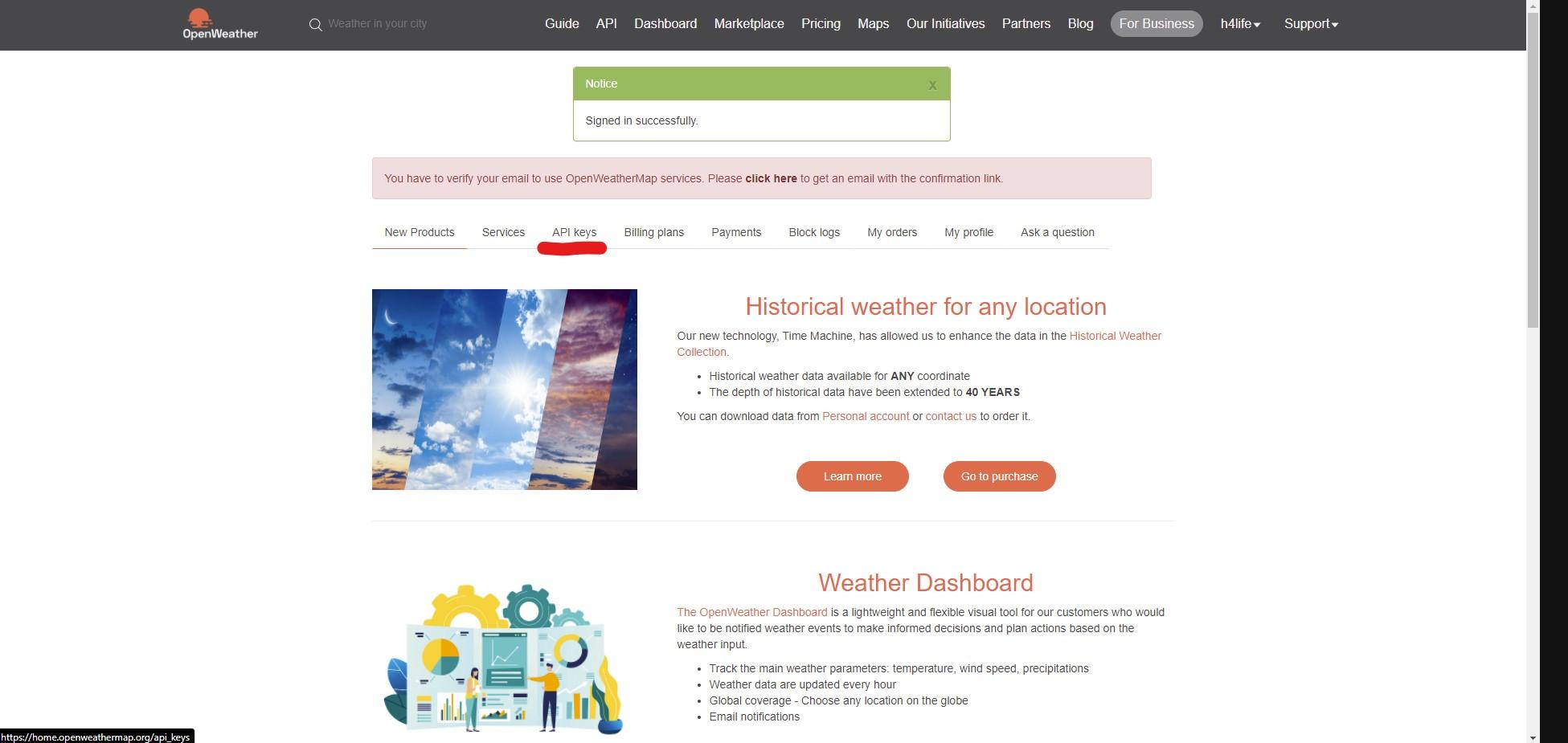Click the historical weather sky image
This screenshot has width=1568, height=743.
505,390
